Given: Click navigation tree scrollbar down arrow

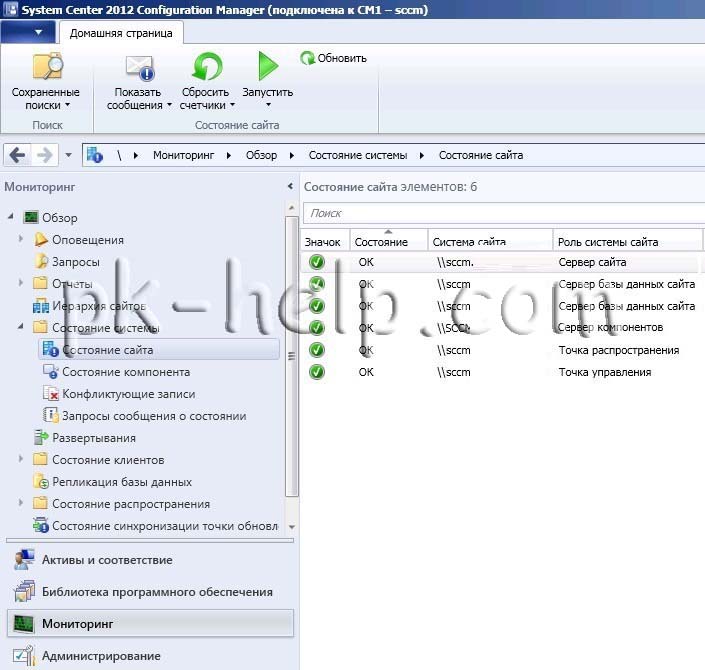Looking at the screenshot, I should click(x=292, y=527).
